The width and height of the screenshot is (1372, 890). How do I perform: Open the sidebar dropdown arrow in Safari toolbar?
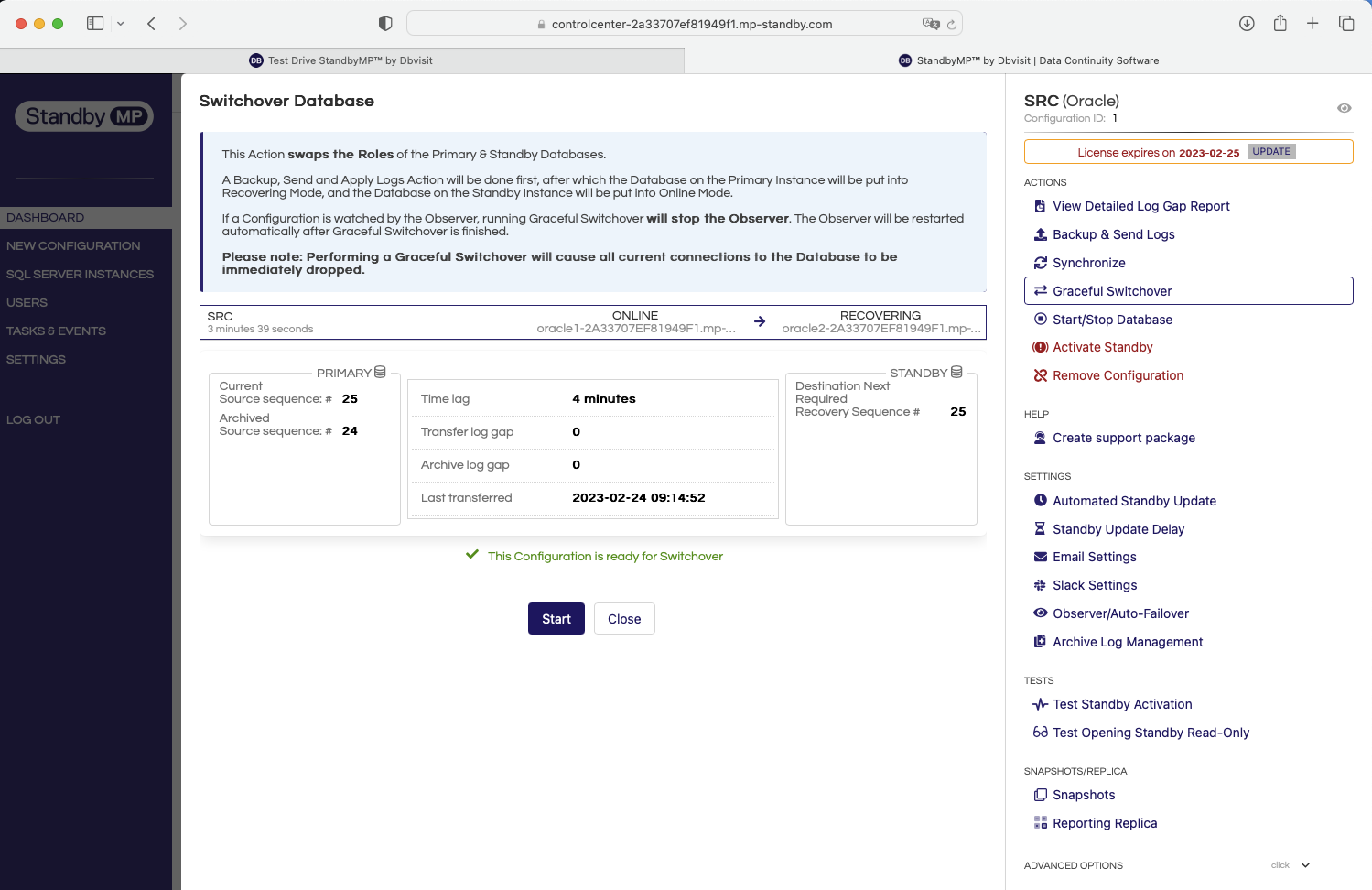tap(121, 24)
